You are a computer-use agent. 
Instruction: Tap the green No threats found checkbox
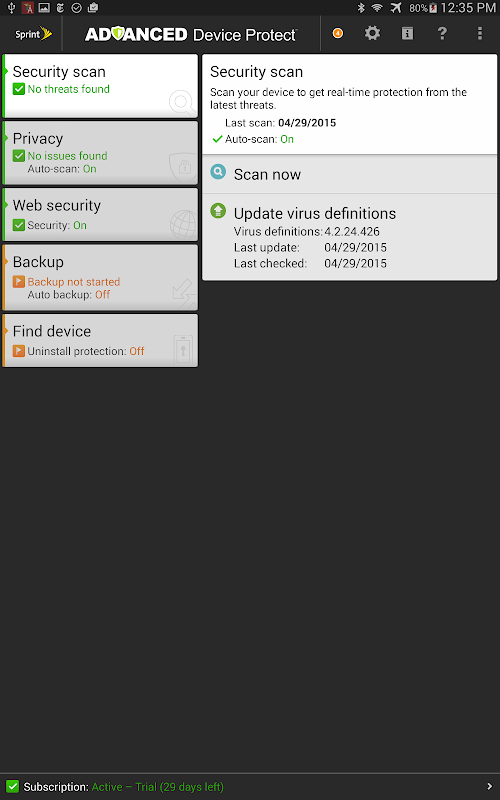[19, 89]
